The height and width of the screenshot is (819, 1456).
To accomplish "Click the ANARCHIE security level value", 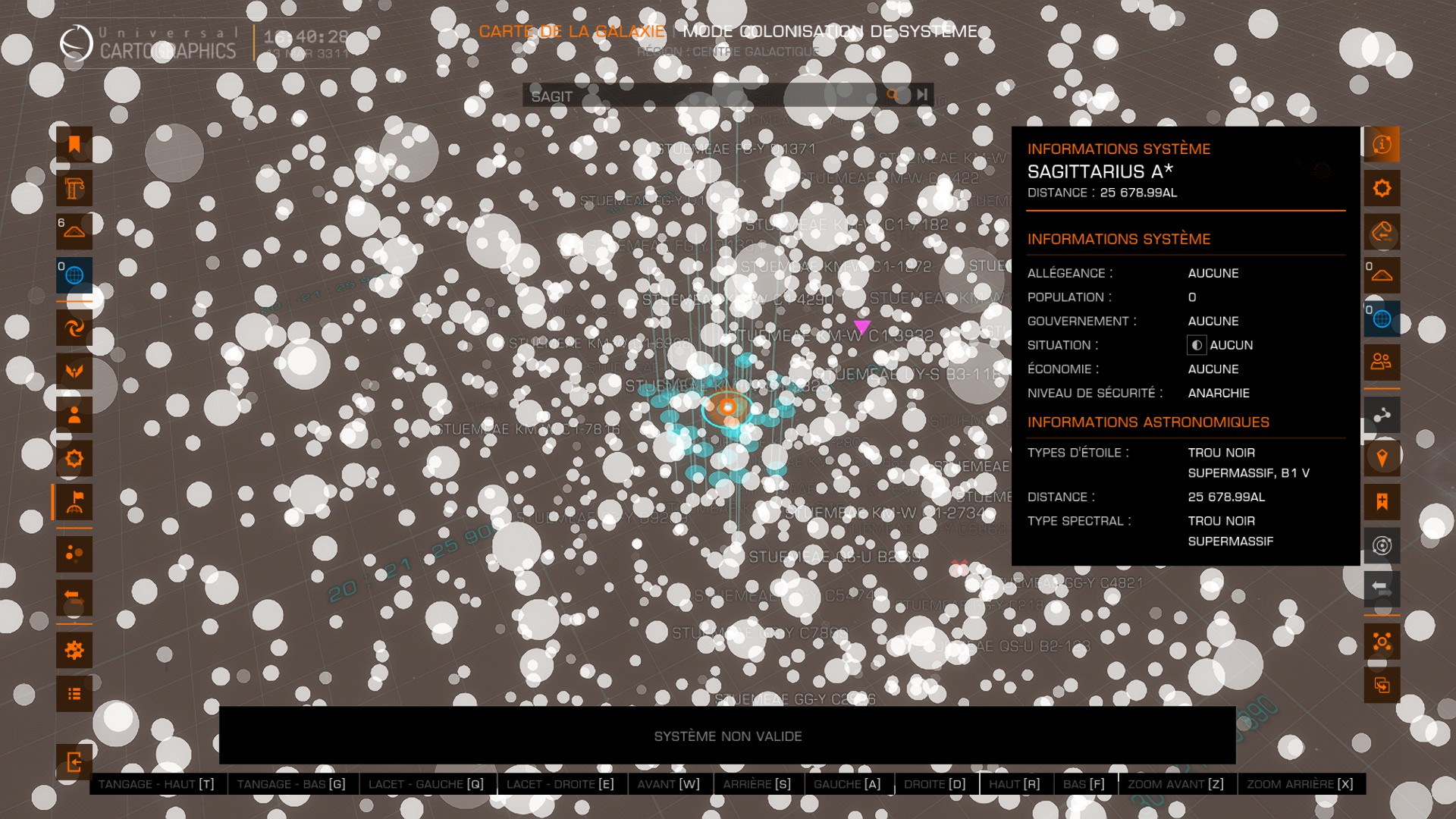I will pyautogui.click(x=1219, y=393).
